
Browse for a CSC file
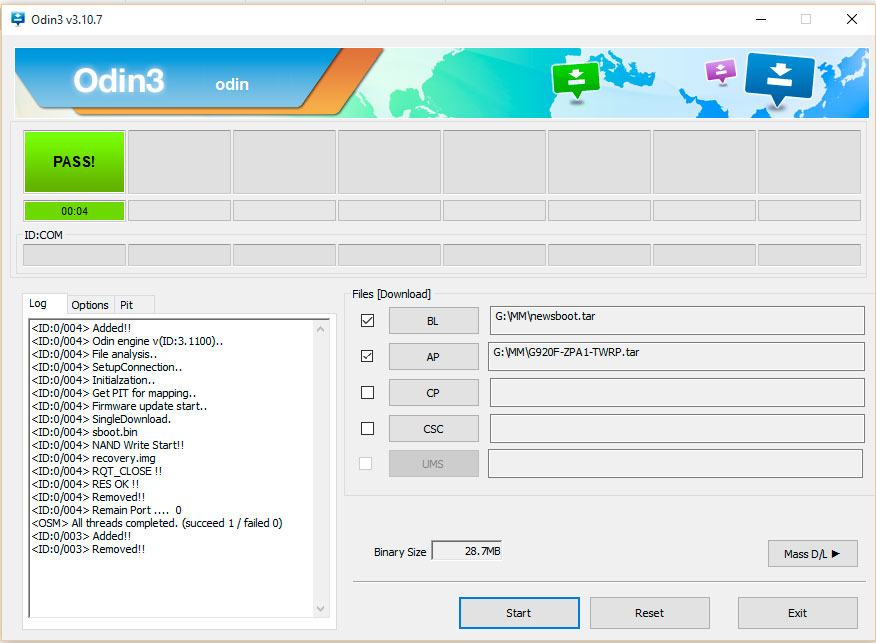[x=434, y=428]
